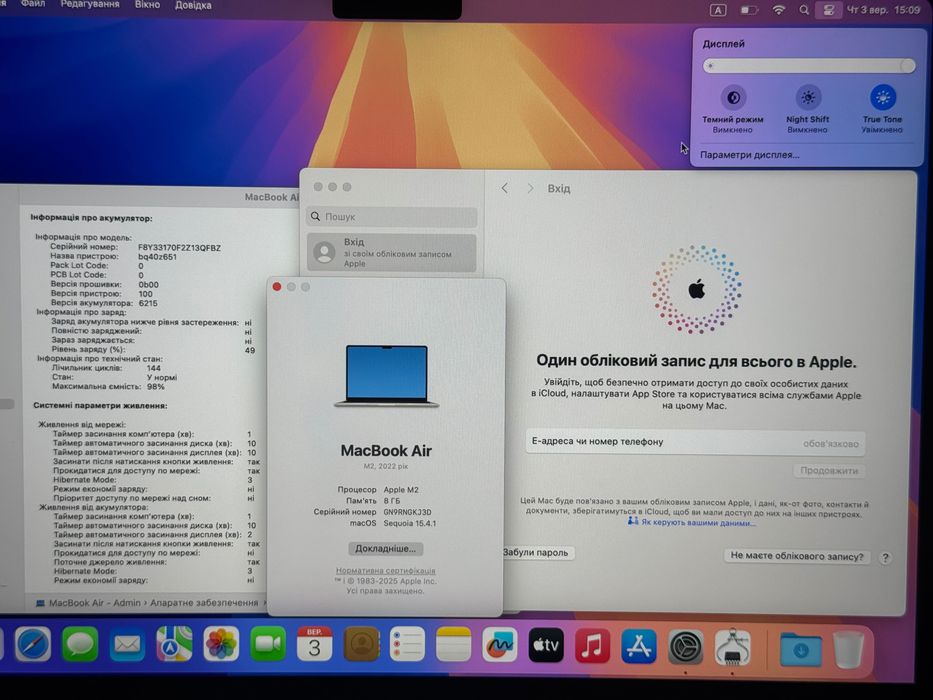The image size is (933, 700).
Task: Open Довідка menu
Action: [193, 5]
